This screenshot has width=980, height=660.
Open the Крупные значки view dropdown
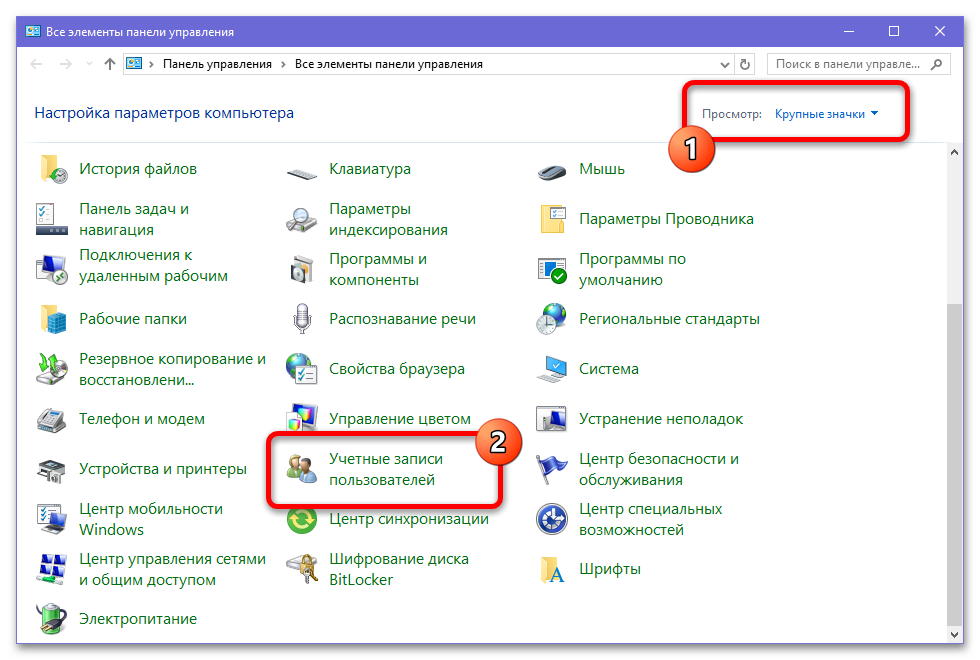[x=826, y=114]
